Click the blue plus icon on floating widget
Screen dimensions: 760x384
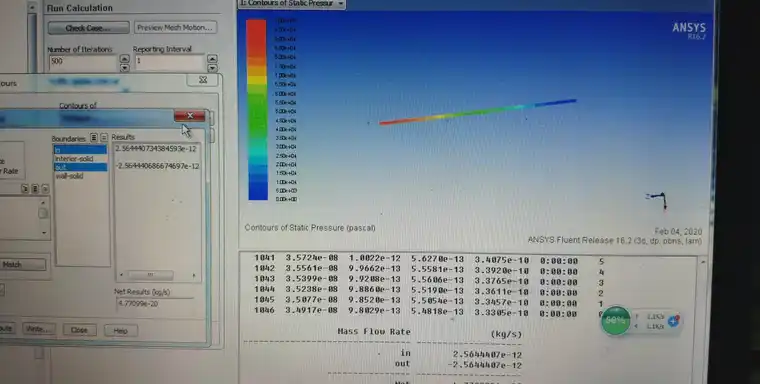pyautogui.click(x=674, y=320)
